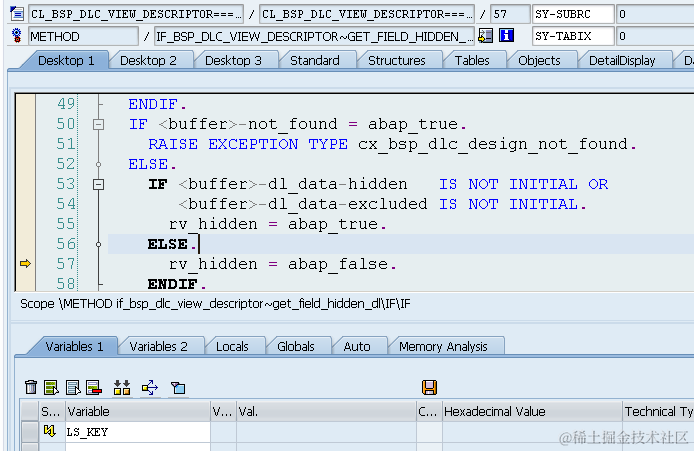Screen dimensions: 694x451
Task: Click 'rv_hidden = abap_false.' on line 57
Action: (282, 264)
